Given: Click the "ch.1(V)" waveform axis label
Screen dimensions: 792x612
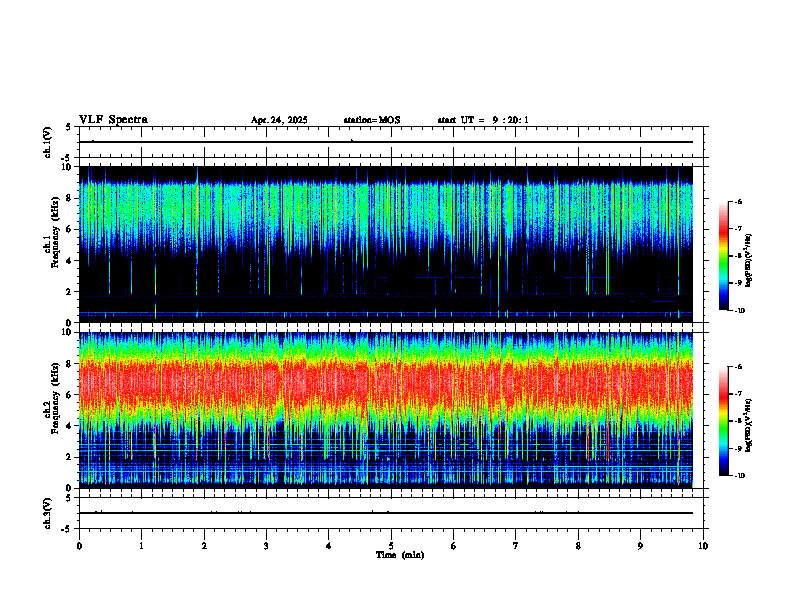Looking at the screenshot, I should [x=48, y=142].
